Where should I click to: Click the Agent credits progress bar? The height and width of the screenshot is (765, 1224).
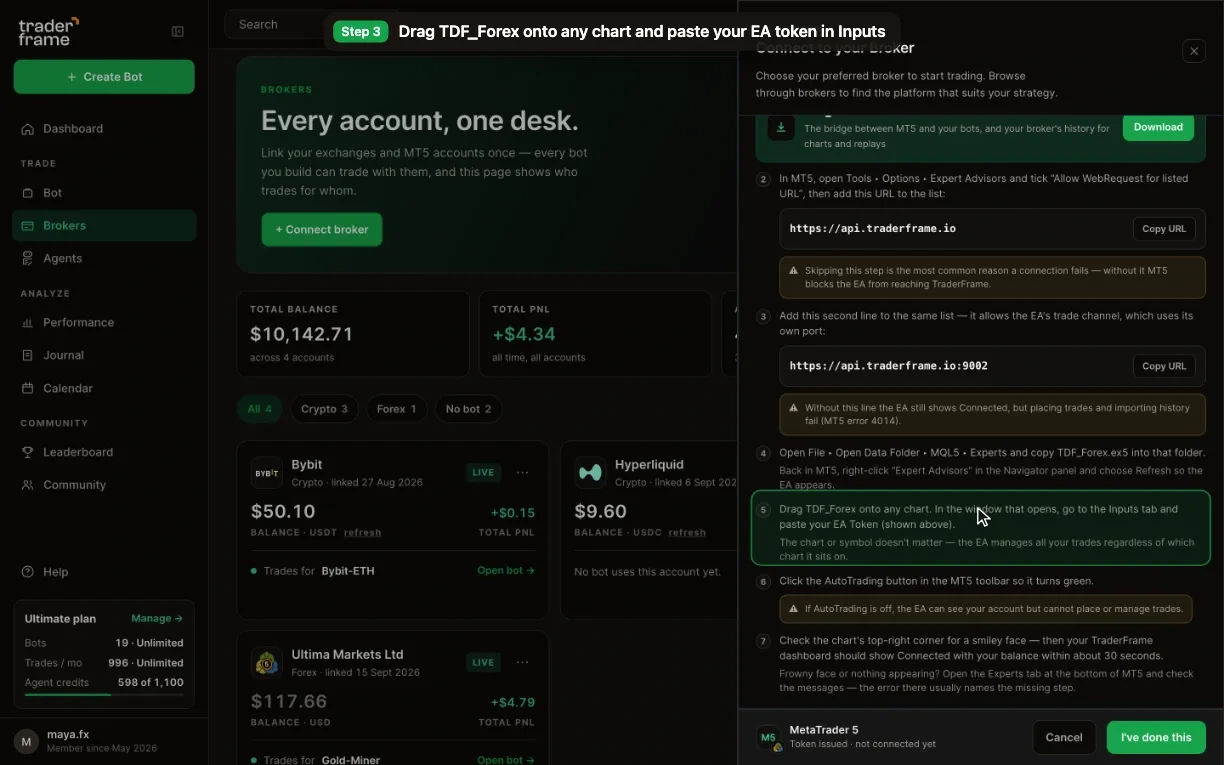click(104, 694)
